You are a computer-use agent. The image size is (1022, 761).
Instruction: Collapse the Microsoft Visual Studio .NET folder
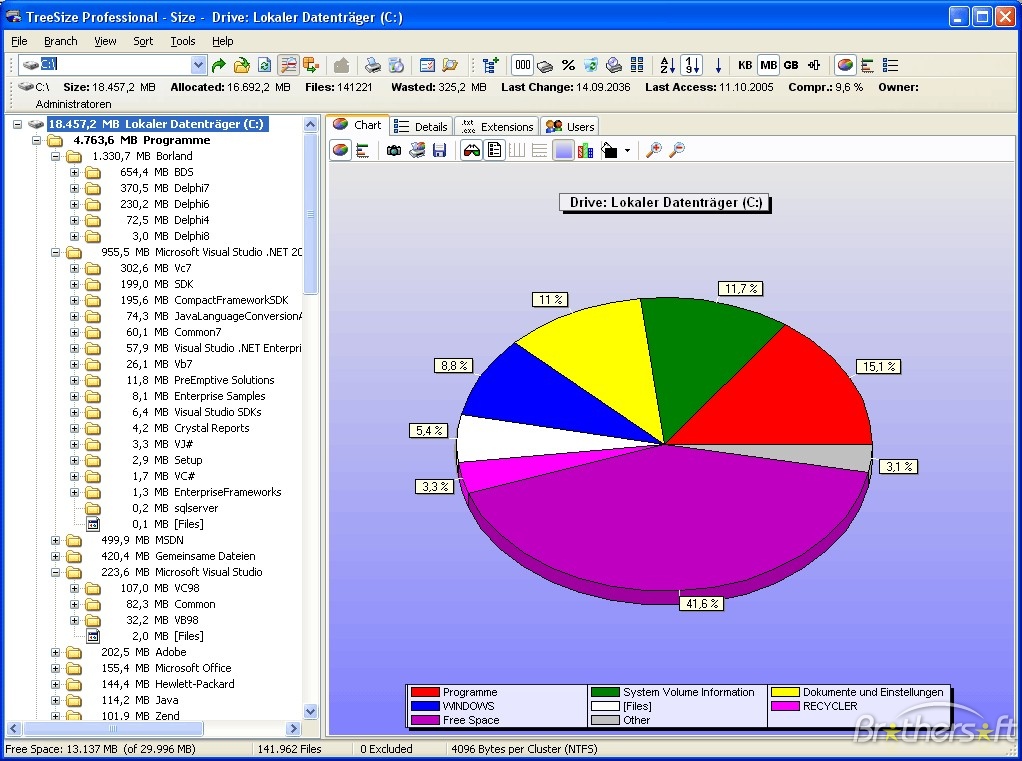click(55, 252)
